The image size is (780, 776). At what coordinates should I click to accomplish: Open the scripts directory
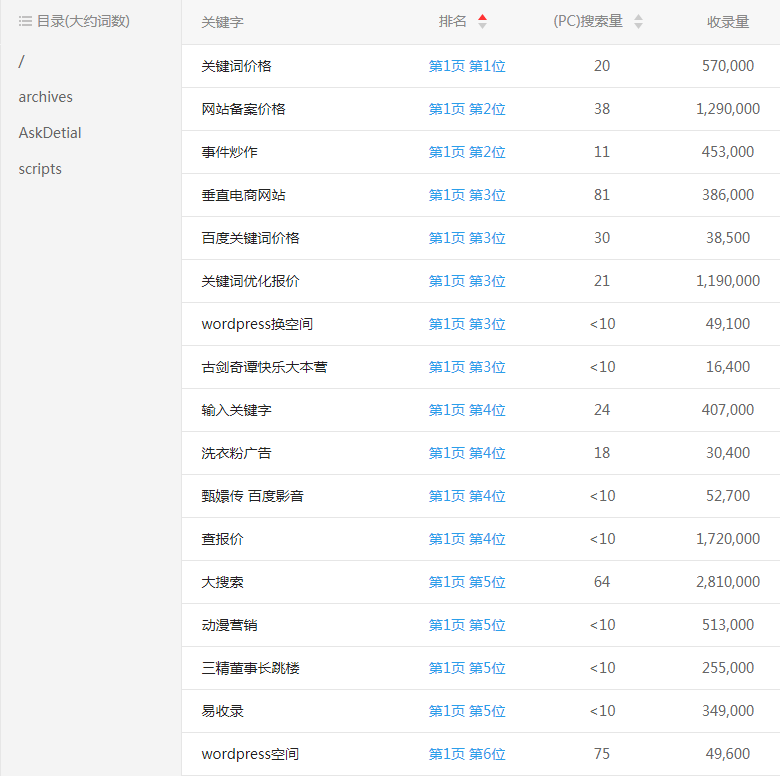[x=40, y=169]
